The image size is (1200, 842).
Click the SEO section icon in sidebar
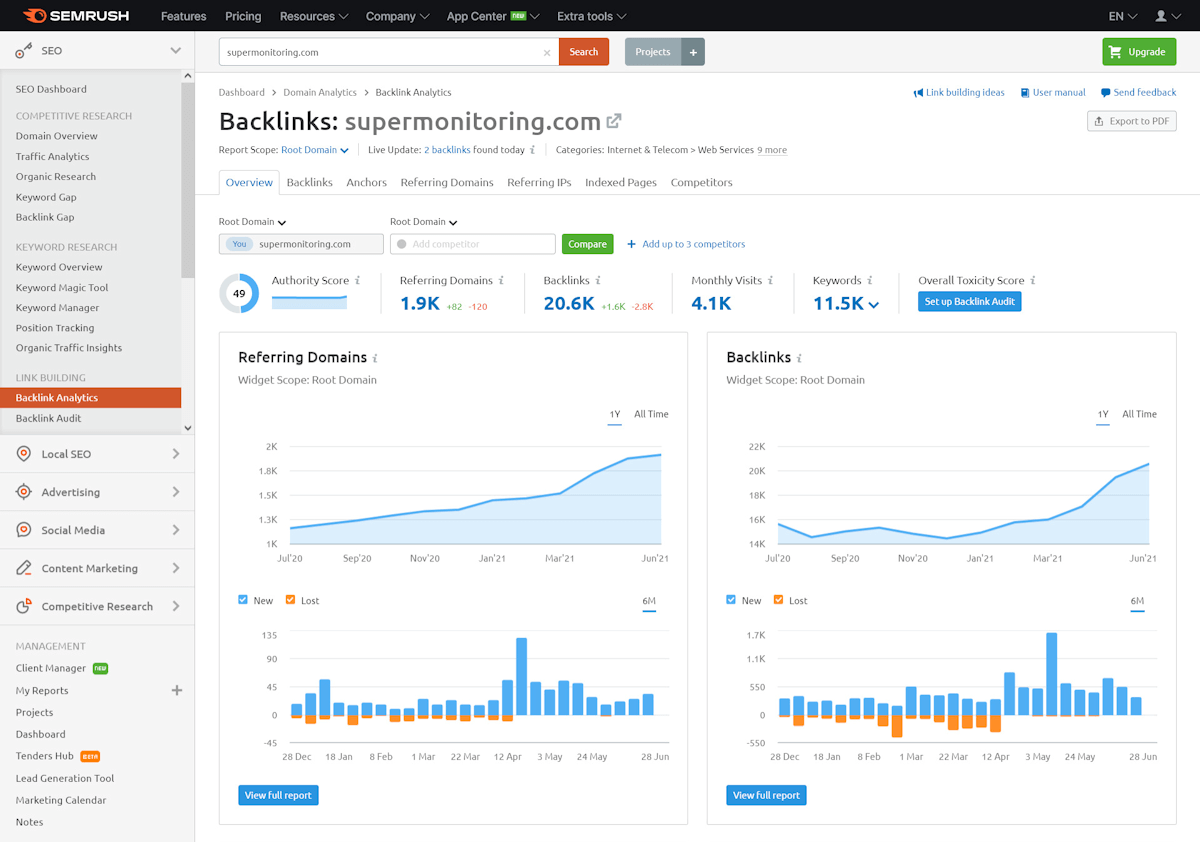pyautogui.click(x=23, y=50)
